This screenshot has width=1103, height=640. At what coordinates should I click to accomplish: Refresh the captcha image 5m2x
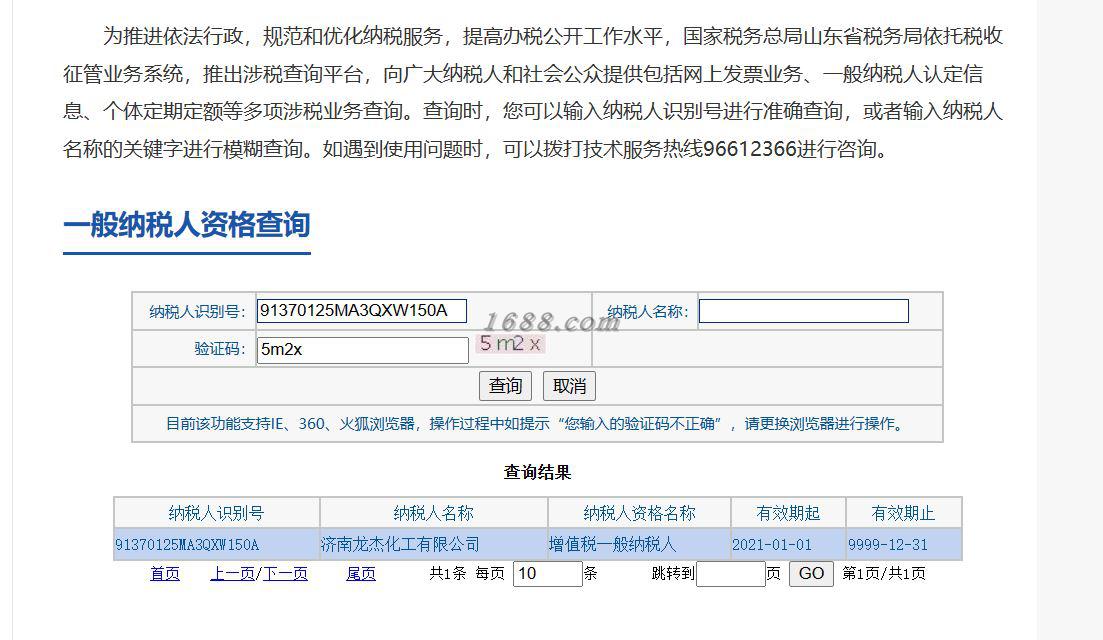(511, 344)
